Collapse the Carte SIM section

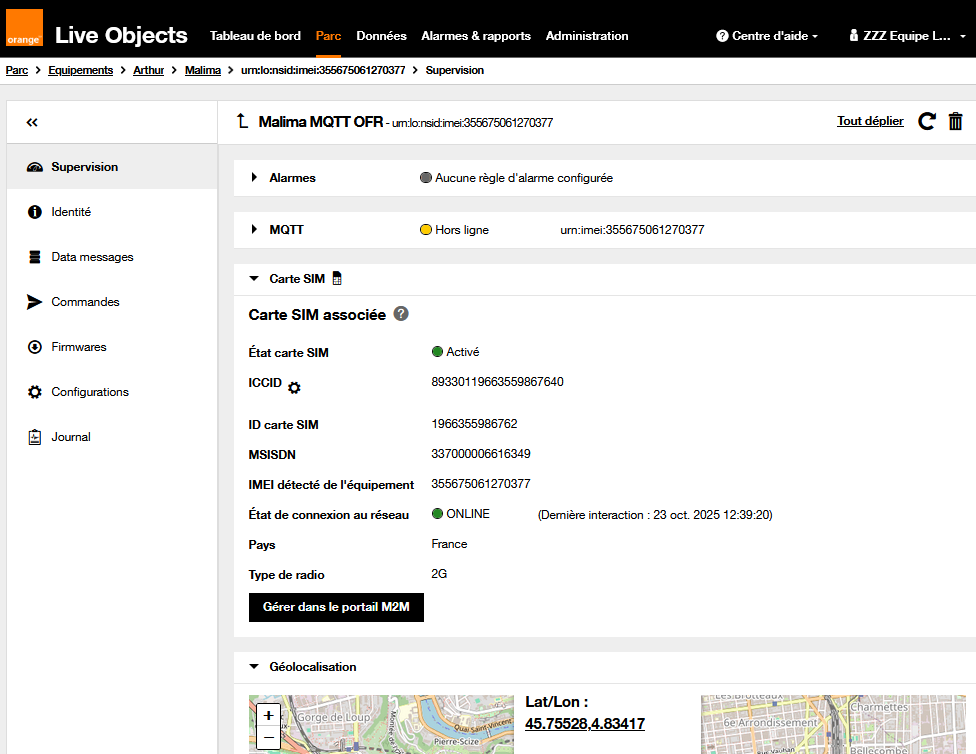click(254, 279)
